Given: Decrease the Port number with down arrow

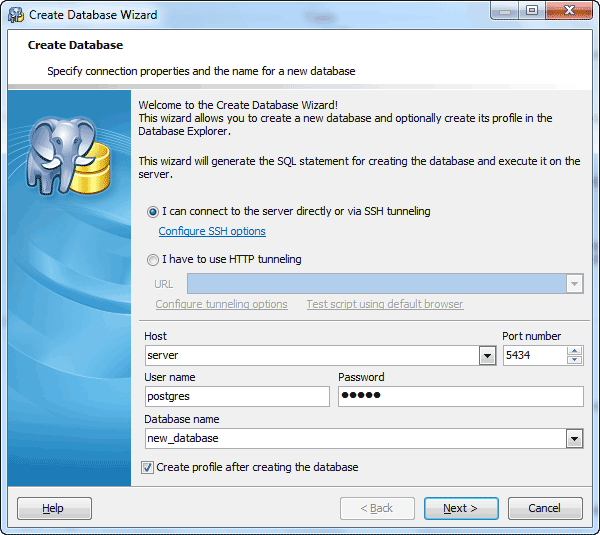Looking at the screenshot, I should 574,360.
